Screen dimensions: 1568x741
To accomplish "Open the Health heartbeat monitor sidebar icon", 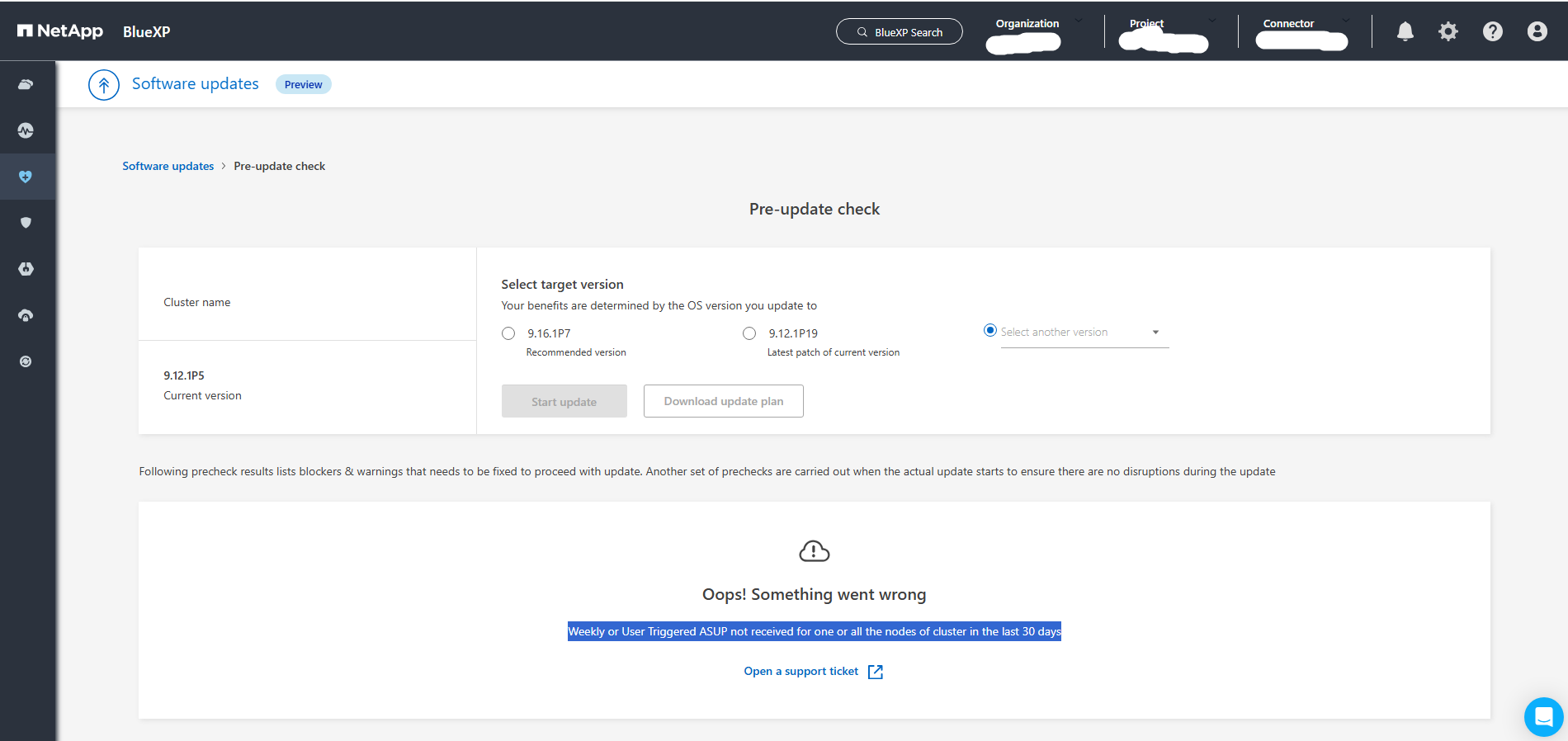I will click(26, 130).
